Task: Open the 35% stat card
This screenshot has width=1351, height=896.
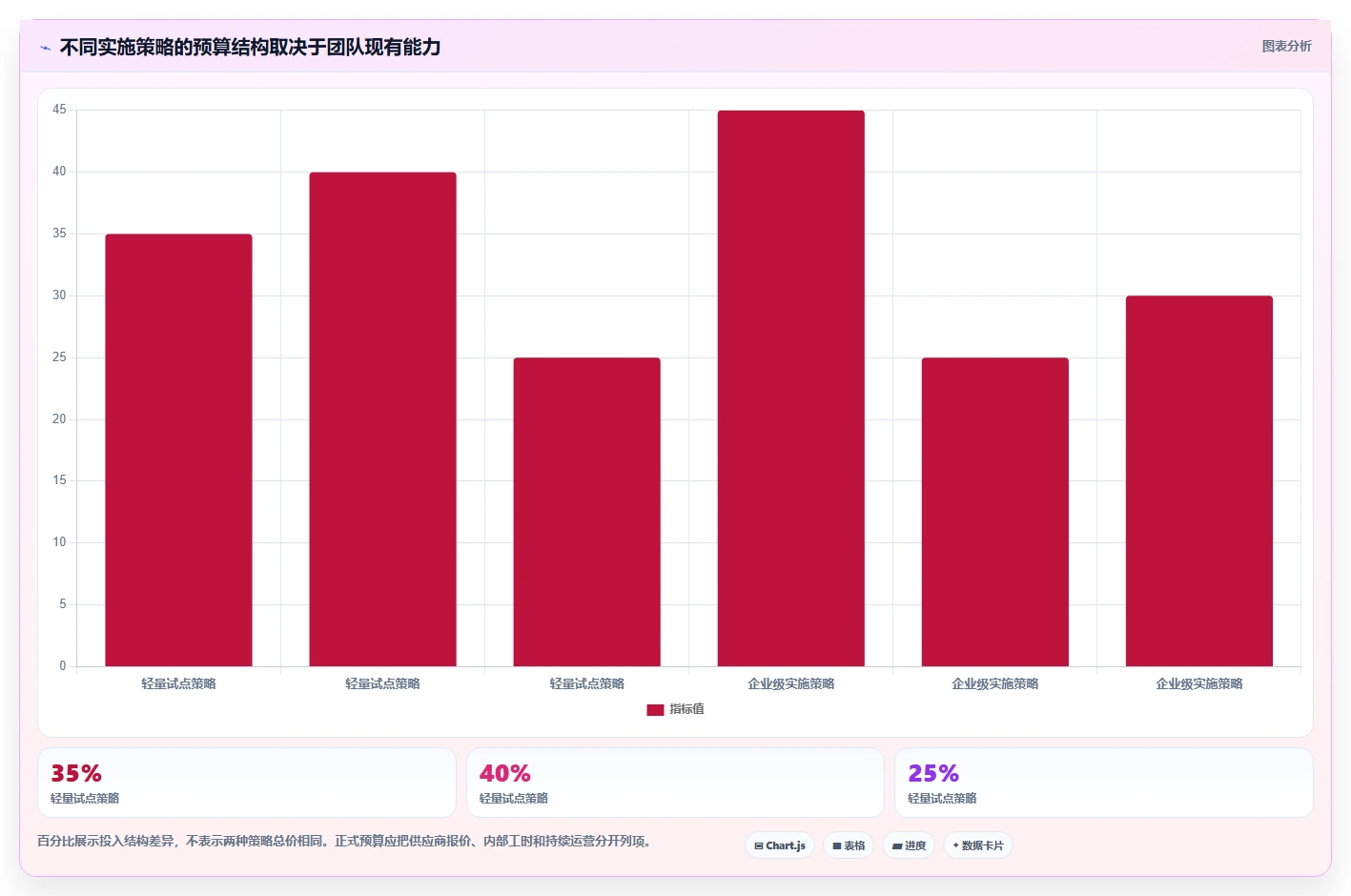Action: pos(246,783)
